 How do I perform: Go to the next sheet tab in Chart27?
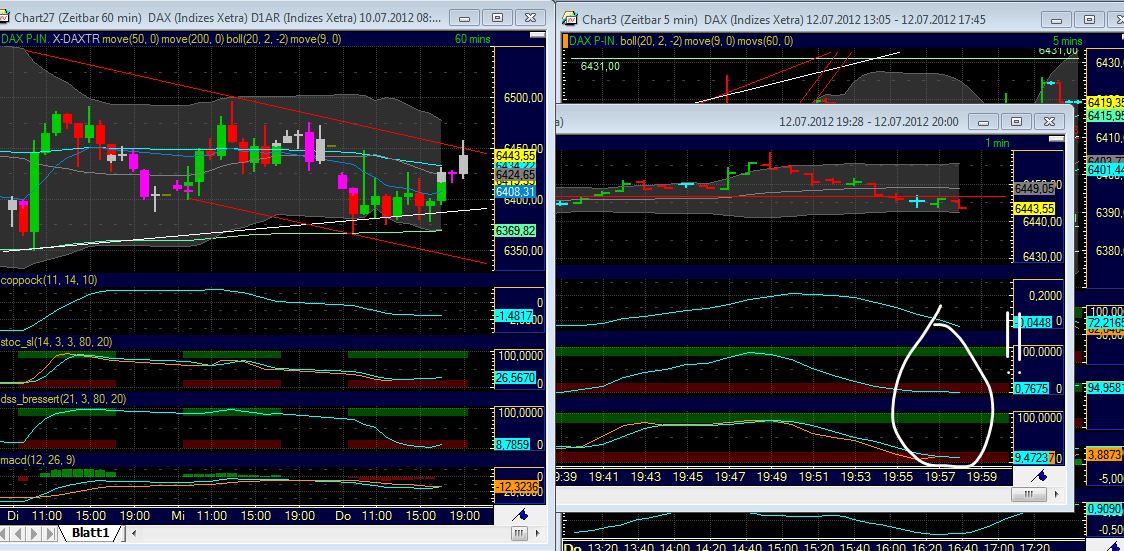(35, 533)
